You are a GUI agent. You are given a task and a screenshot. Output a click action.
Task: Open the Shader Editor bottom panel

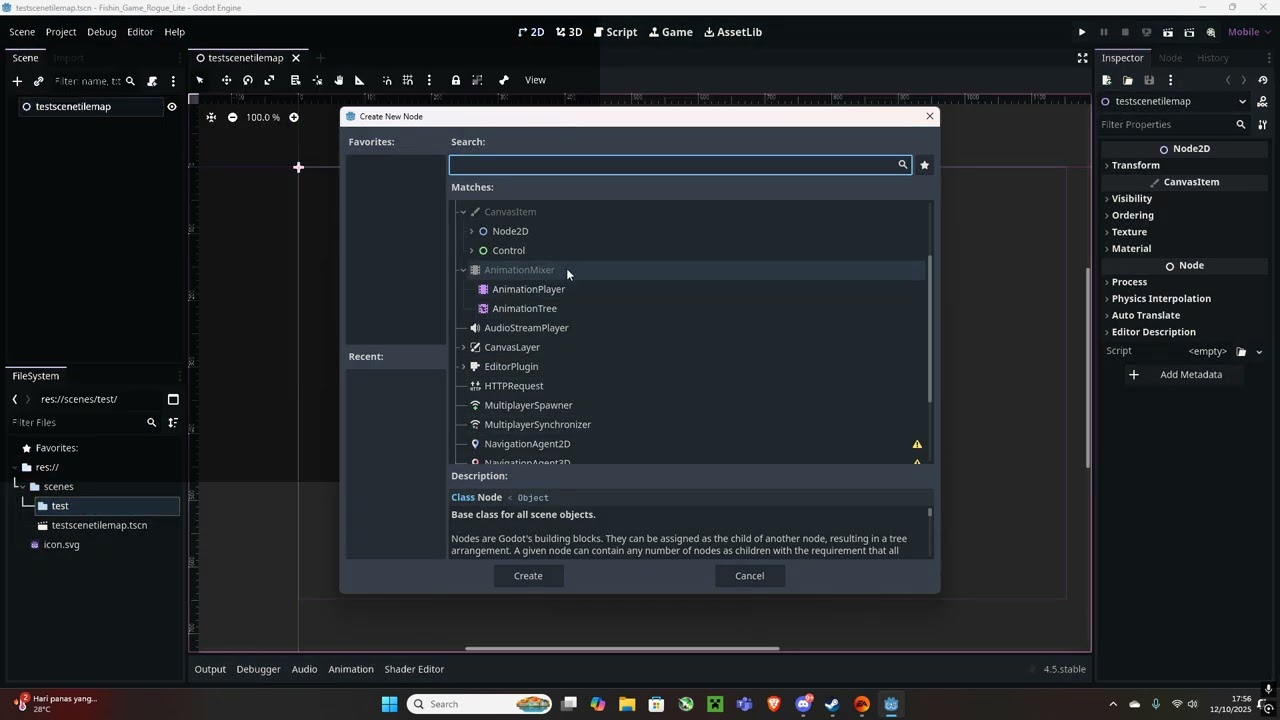click(x=414, y=669)
